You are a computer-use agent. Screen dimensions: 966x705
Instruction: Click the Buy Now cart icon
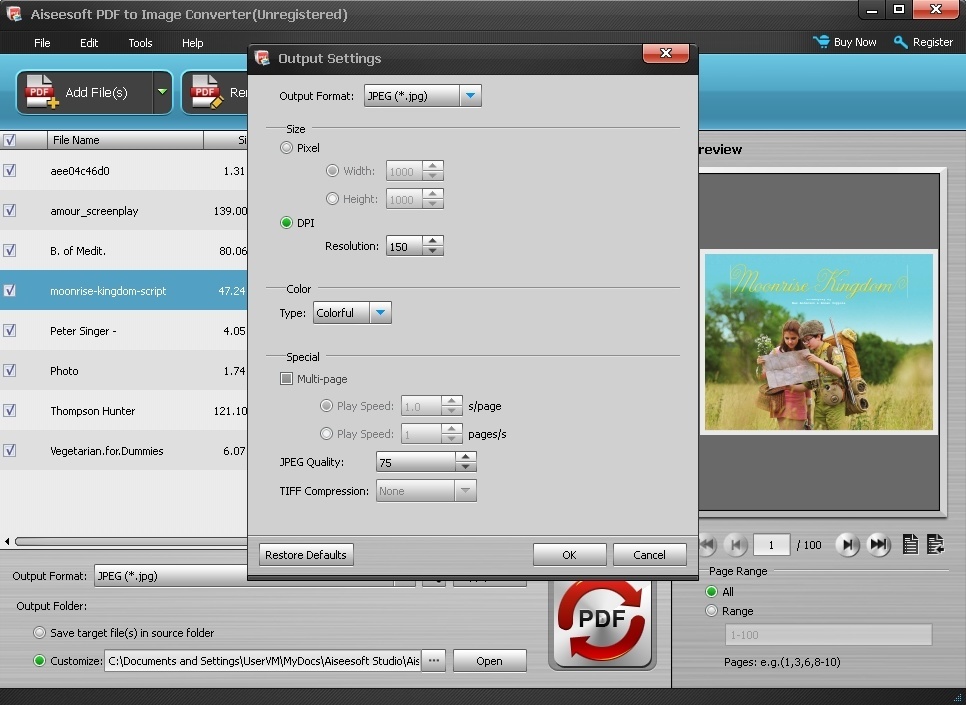(821, 42)
